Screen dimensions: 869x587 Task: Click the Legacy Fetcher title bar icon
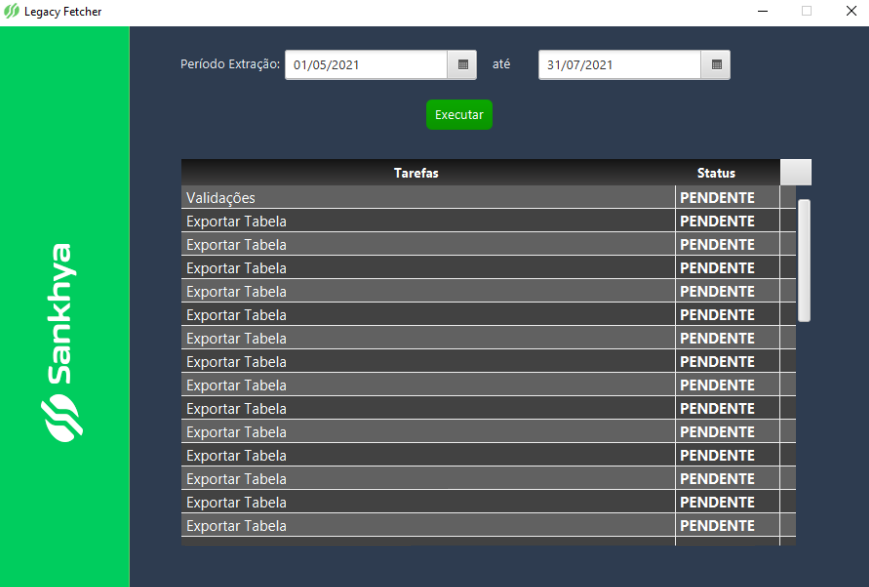tap(11, 11)
